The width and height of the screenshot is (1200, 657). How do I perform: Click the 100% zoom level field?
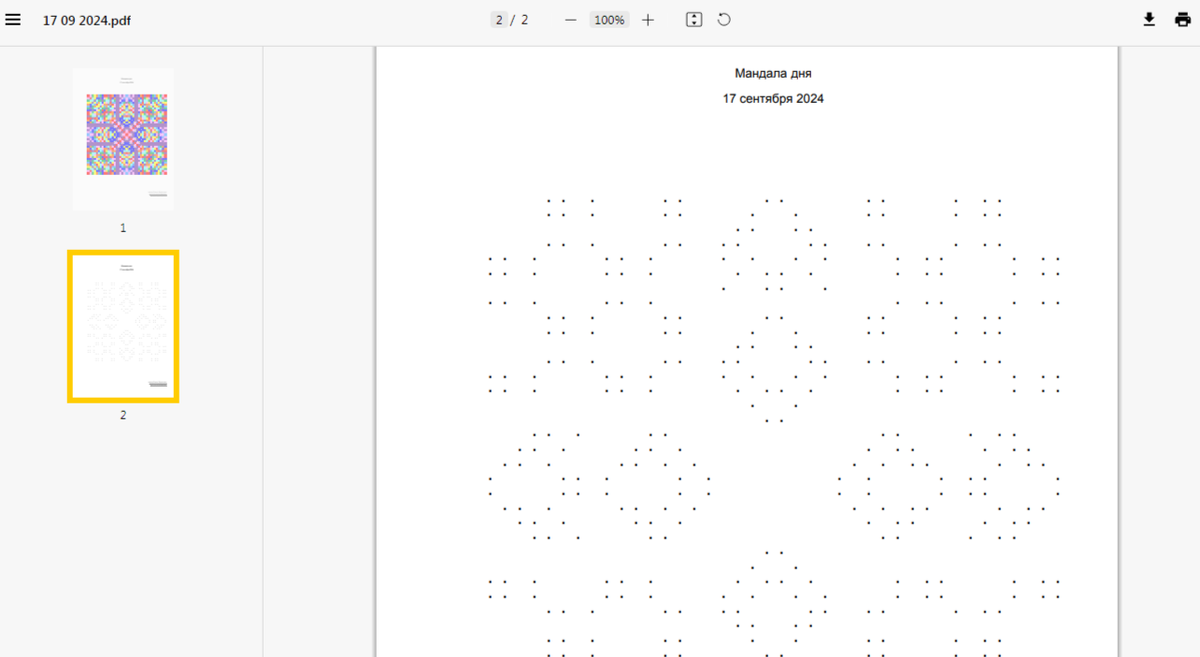[609, 20]
